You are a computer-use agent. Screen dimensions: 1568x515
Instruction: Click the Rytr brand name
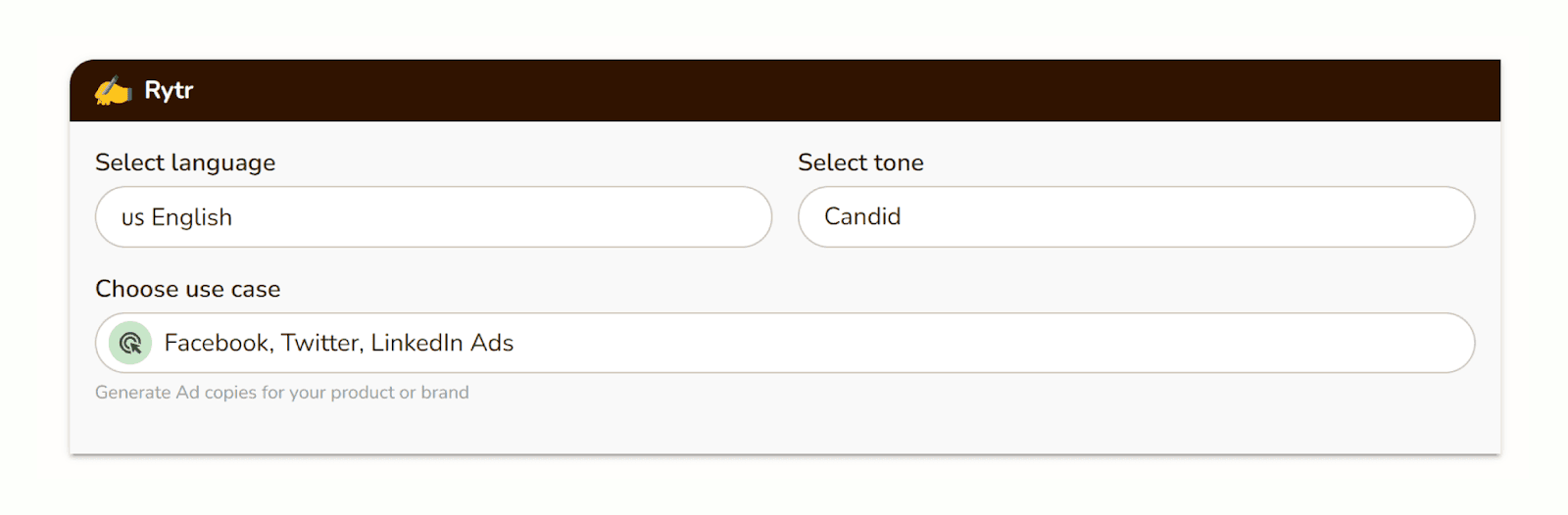pyautogui.click(x=169, y=90)
